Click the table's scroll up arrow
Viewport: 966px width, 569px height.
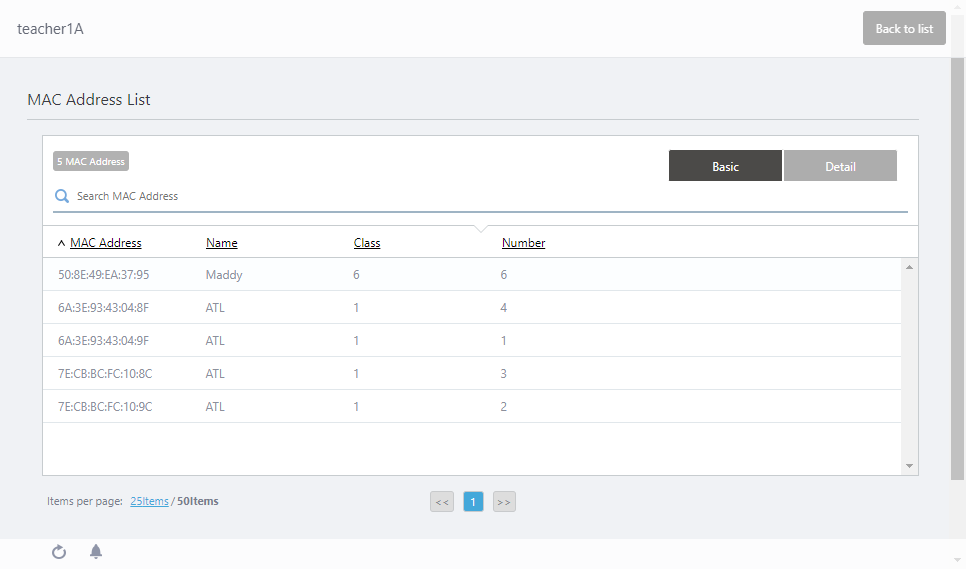pyautogui.click(x=909, y=267)
